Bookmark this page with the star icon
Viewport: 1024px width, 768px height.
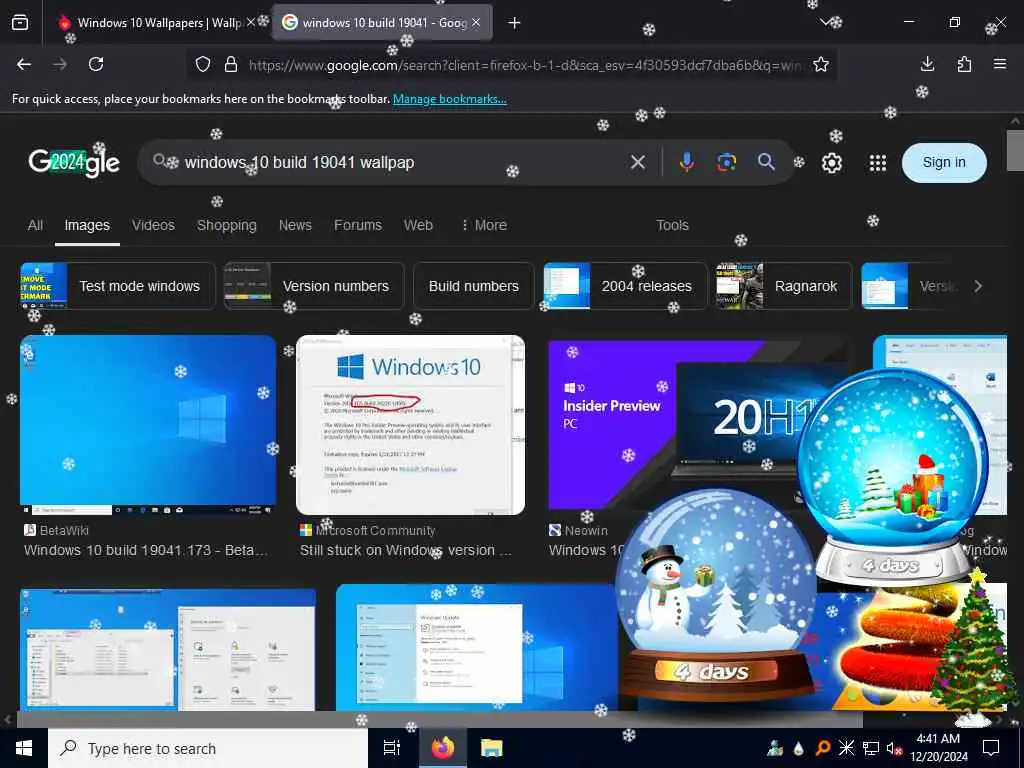[x=821, y=64]
